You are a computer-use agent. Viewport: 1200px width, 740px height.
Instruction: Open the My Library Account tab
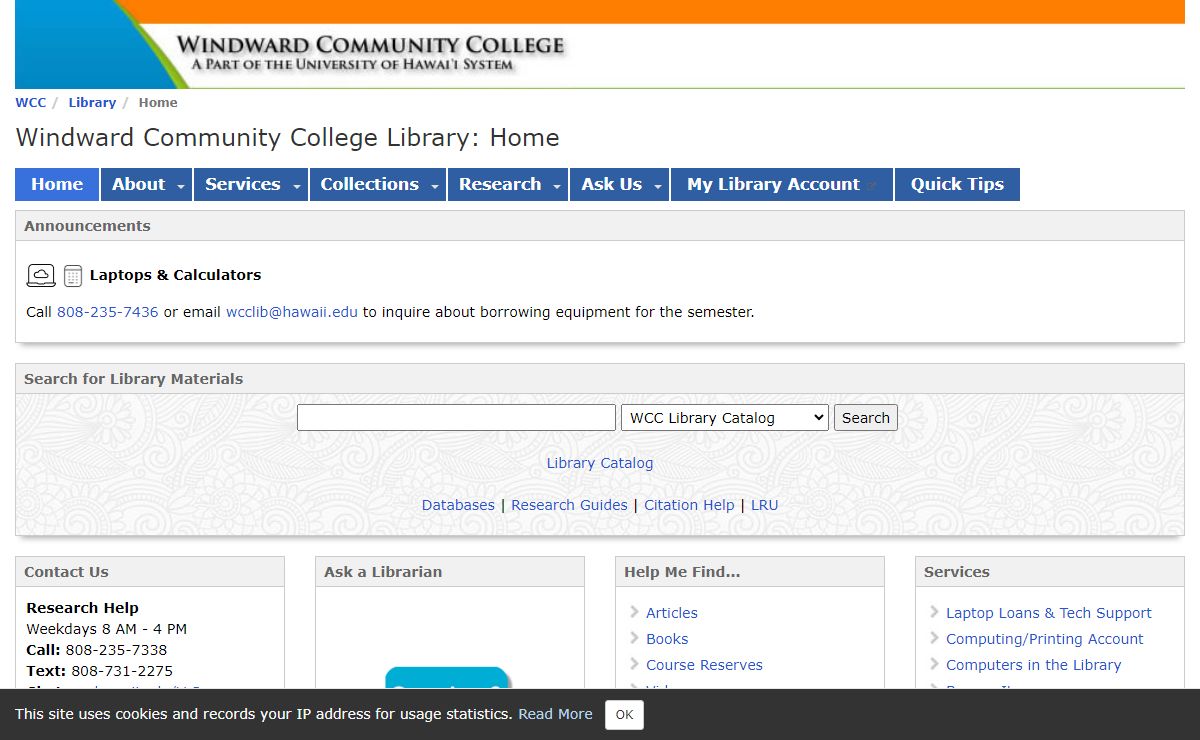point(782,184)
